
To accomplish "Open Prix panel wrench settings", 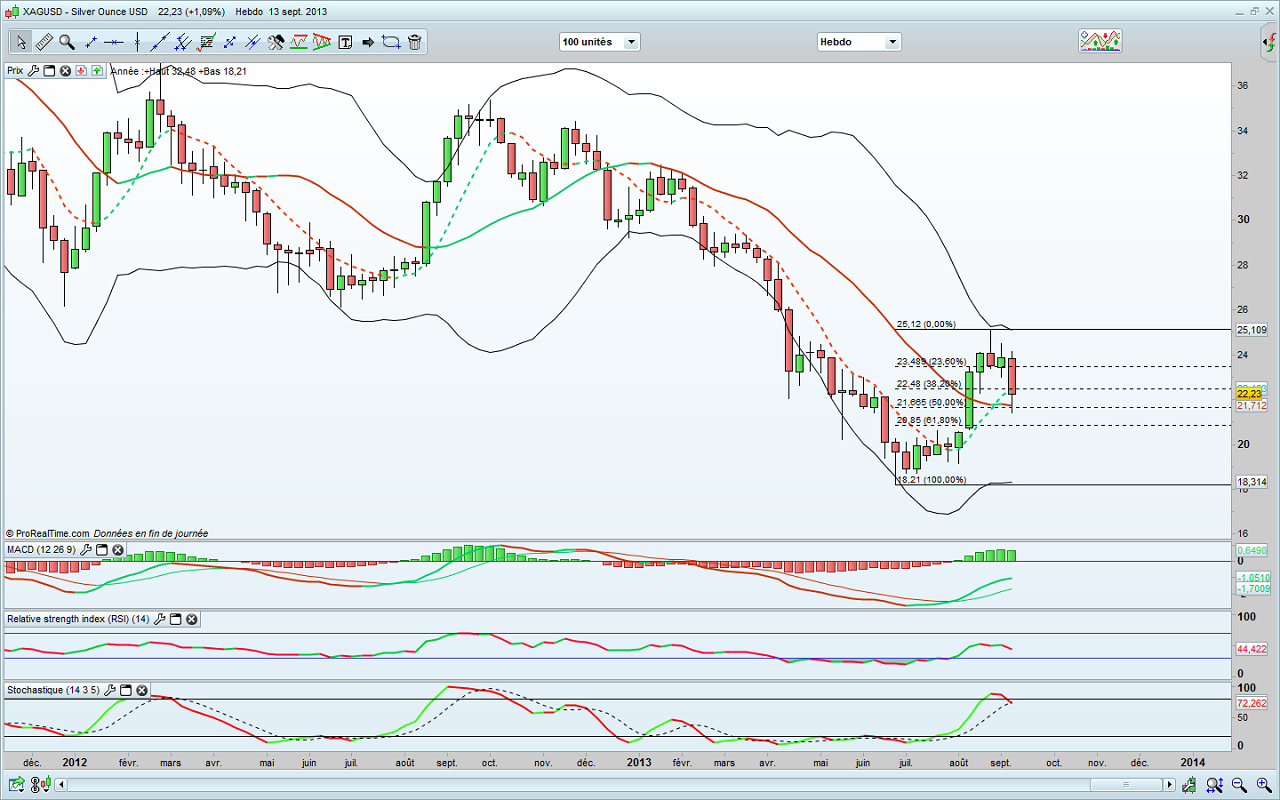I will click(33, 71).
